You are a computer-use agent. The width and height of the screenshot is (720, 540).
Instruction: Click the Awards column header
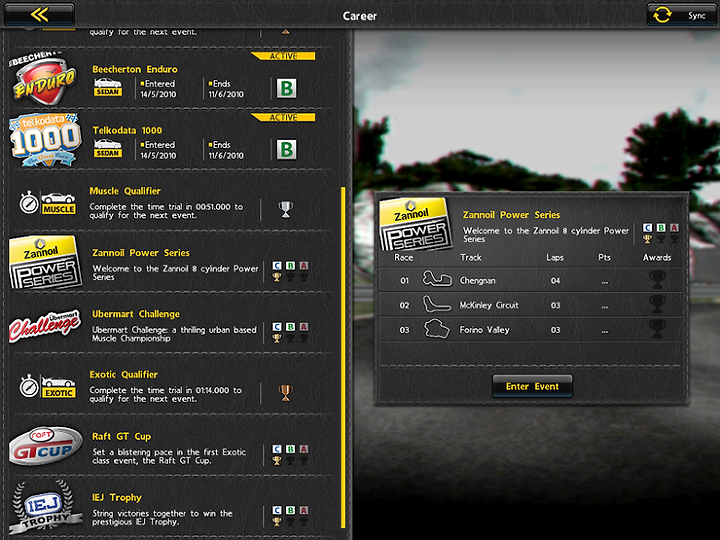[x=657, y=258]
